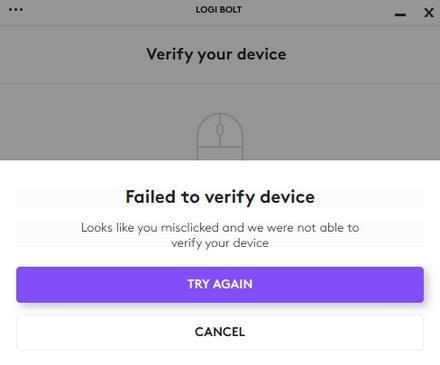Screen dimensions: 440x365
Task: Click the scroll wheel on the mouse icon
Action: pos(220,130)
